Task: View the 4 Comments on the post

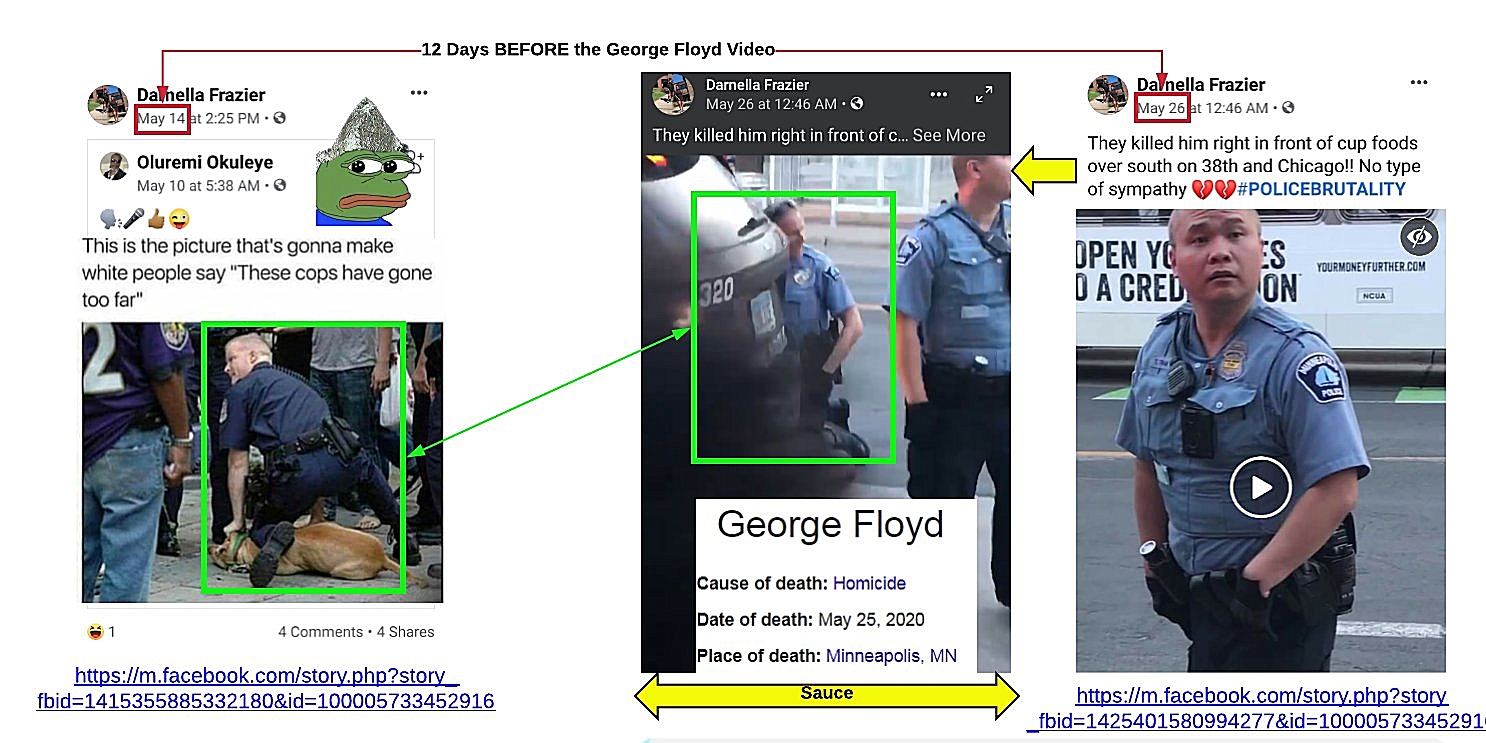Action: [320, 632]
